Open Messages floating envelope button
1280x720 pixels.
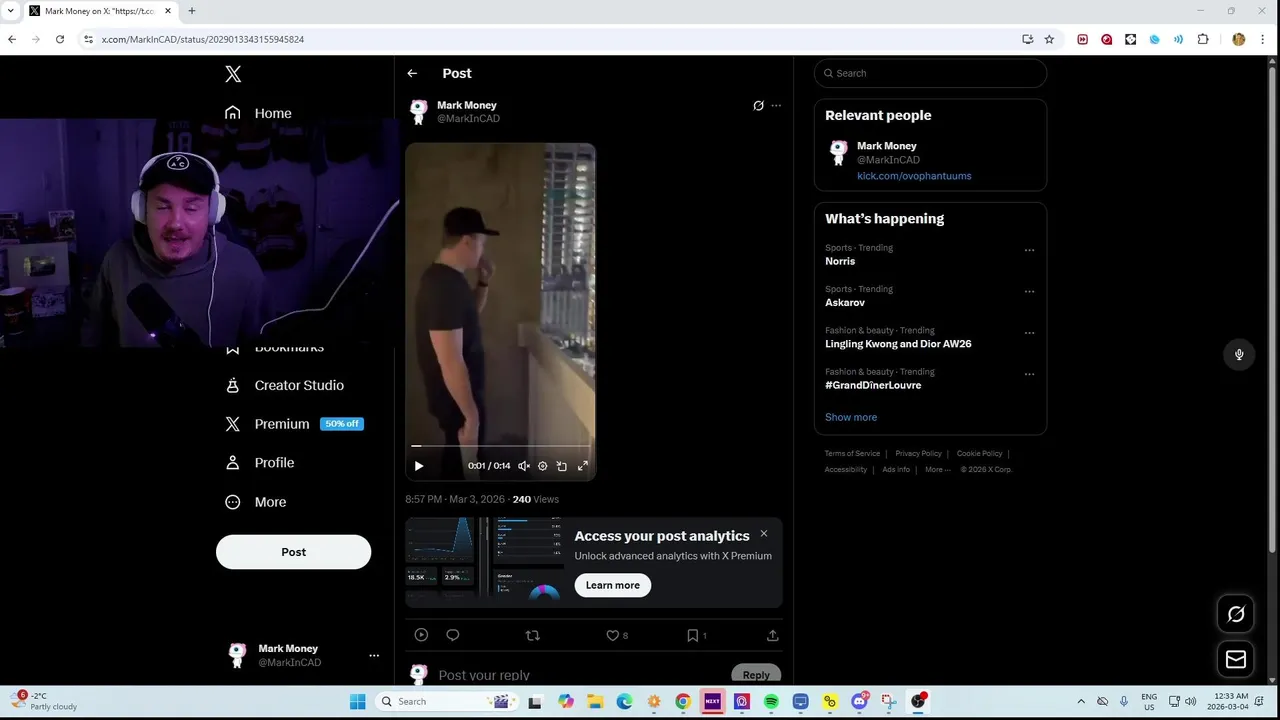[x=1236, y=659]
